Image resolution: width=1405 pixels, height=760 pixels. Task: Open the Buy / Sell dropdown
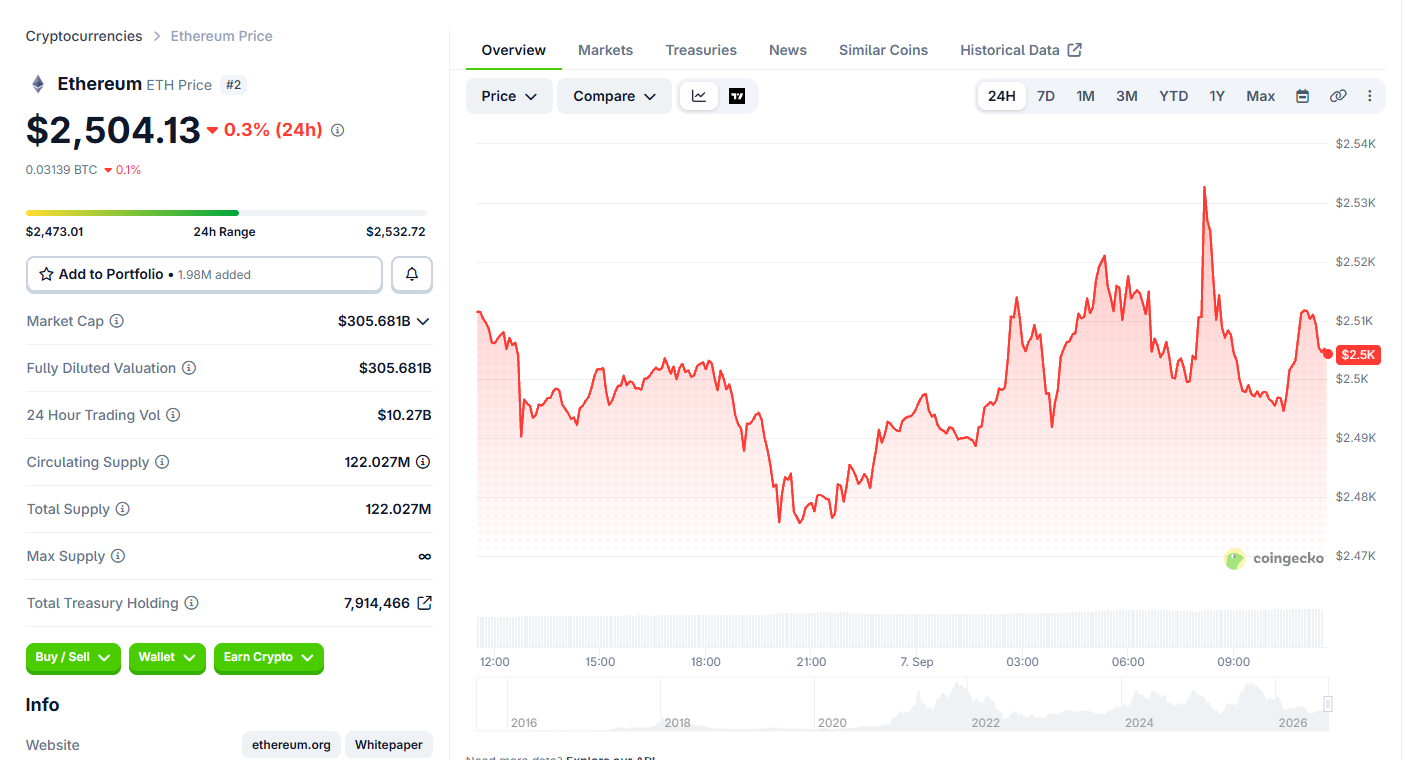tap(73, 658)
